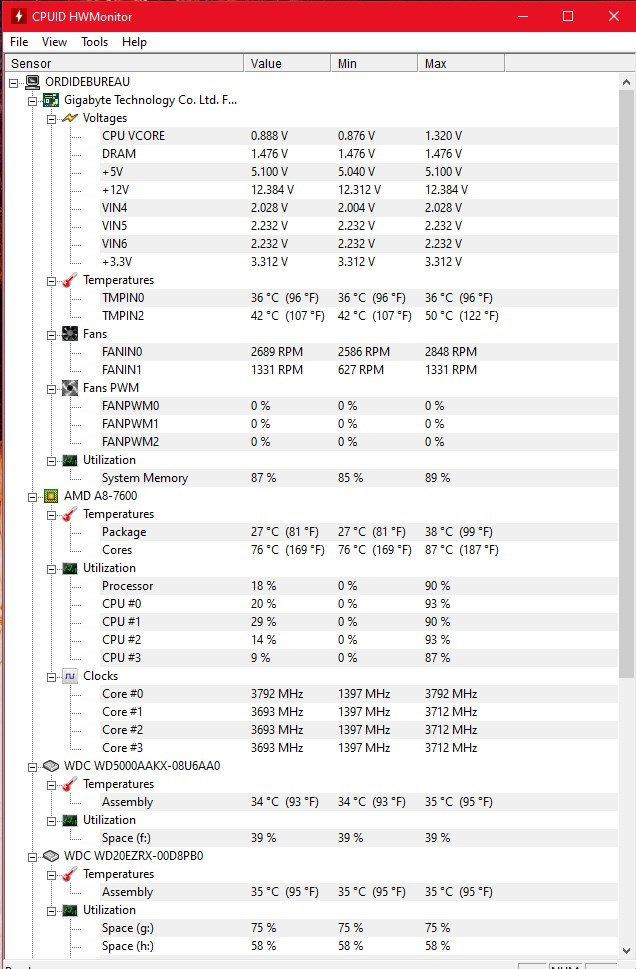Click the ORDIDEBUREAU computer icon
This screenshot has height=969, width=636.
point(33,82)
